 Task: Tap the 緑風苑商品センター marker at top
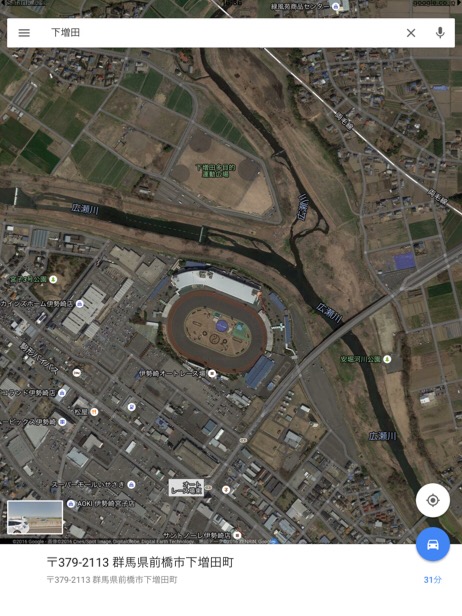coord(336,6)
